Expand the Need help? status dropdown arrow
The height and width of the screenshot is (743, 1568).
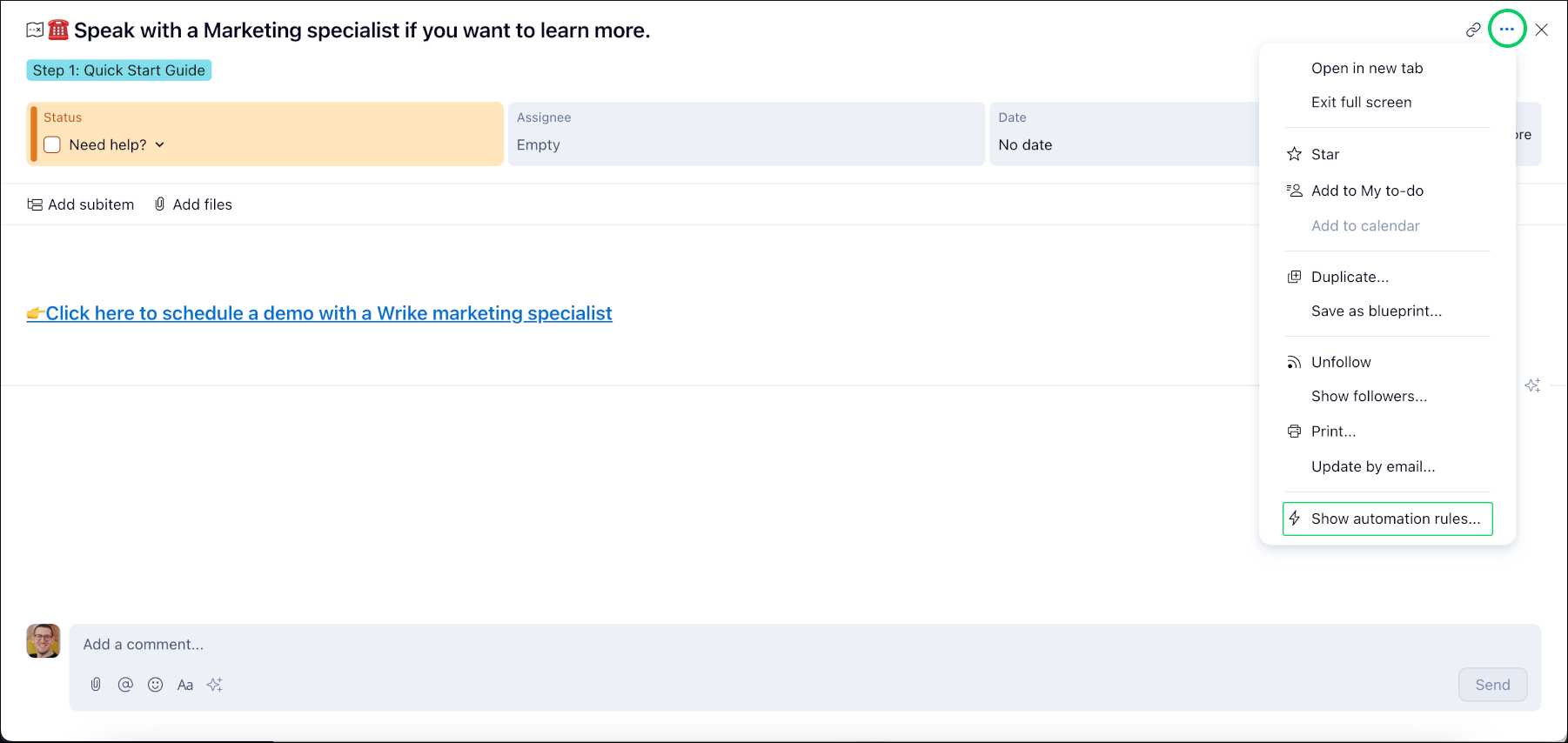point(160,144)
